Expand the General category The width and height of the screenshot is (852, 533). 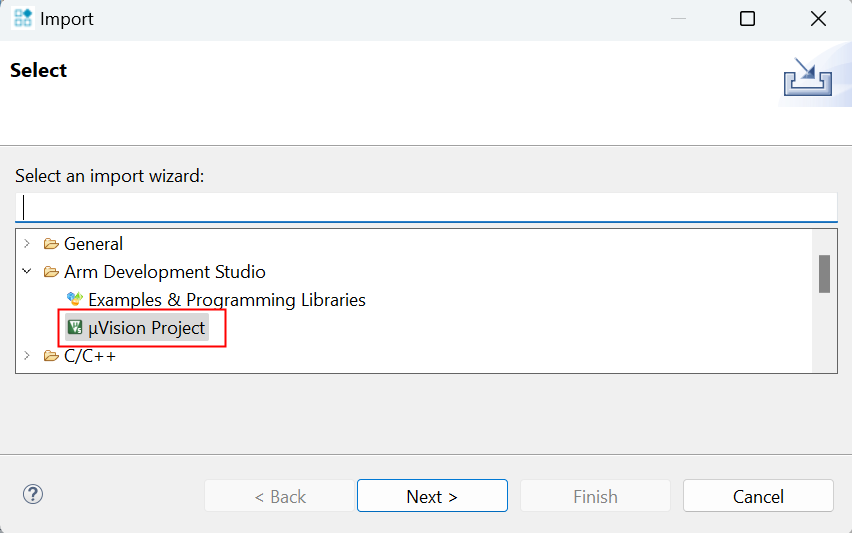pos(27,244)
